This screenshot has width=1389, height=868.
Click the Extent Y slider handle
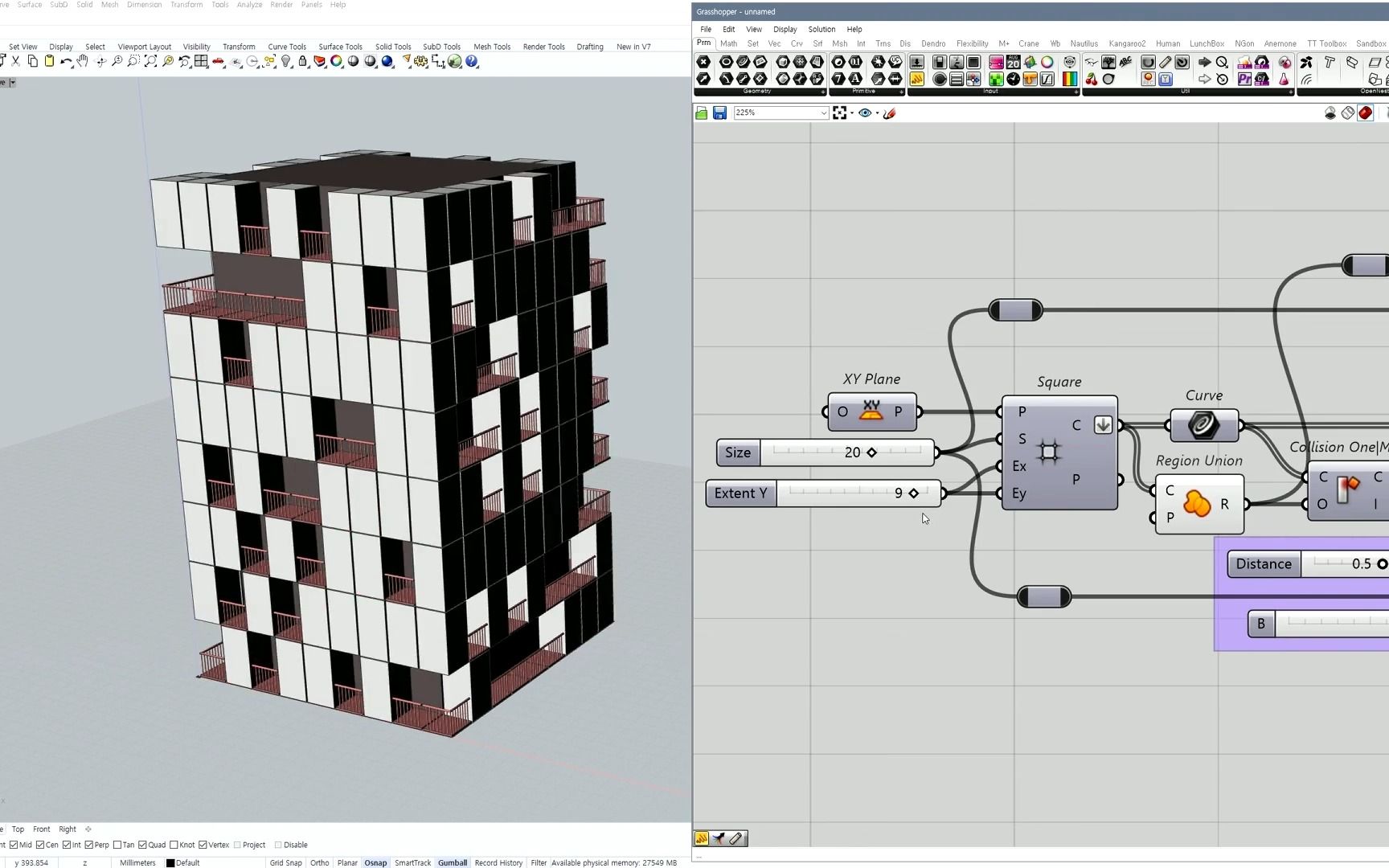(913, 493)
